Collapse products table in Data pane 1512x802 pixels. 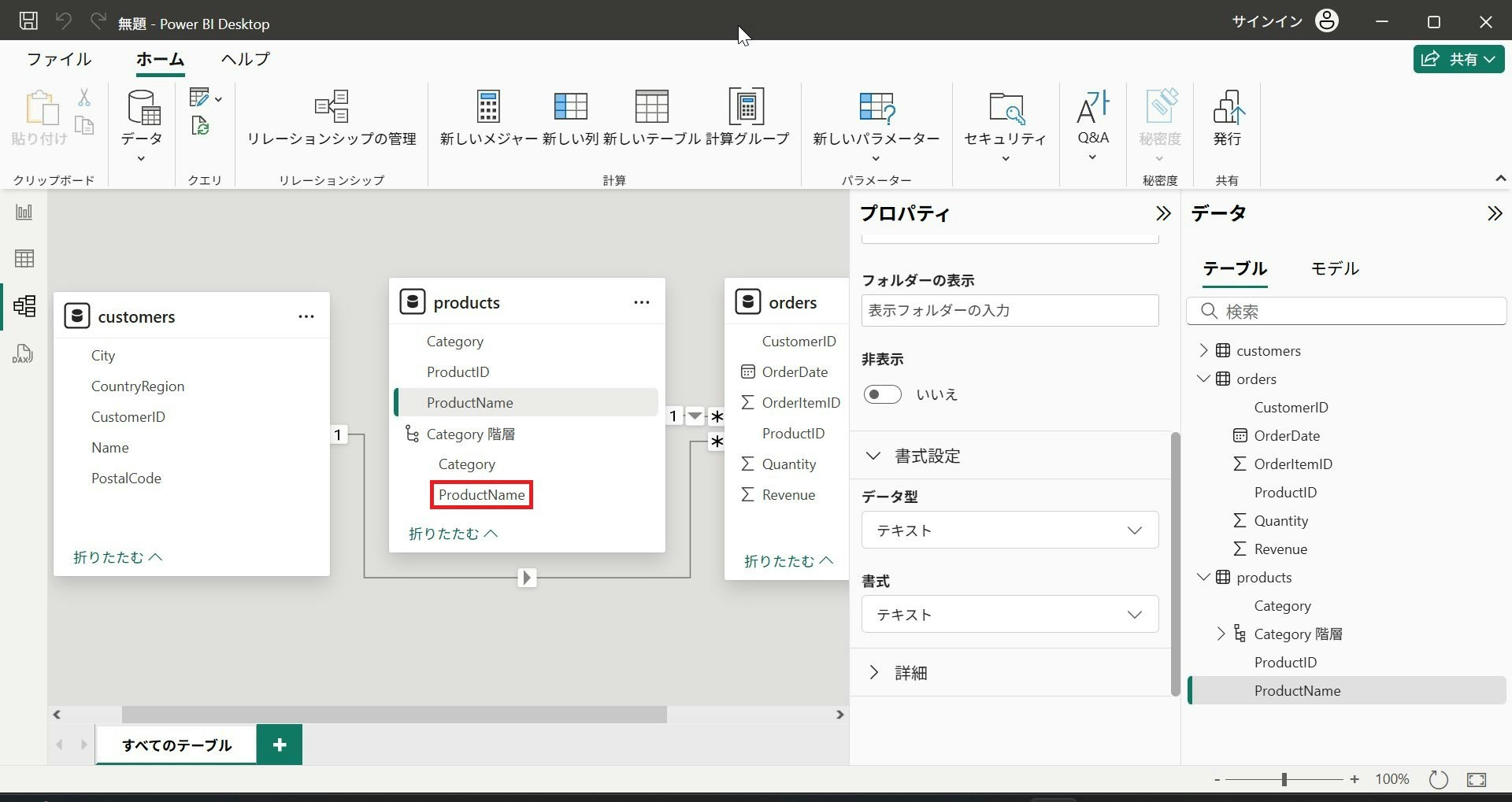pos(1203,577)
